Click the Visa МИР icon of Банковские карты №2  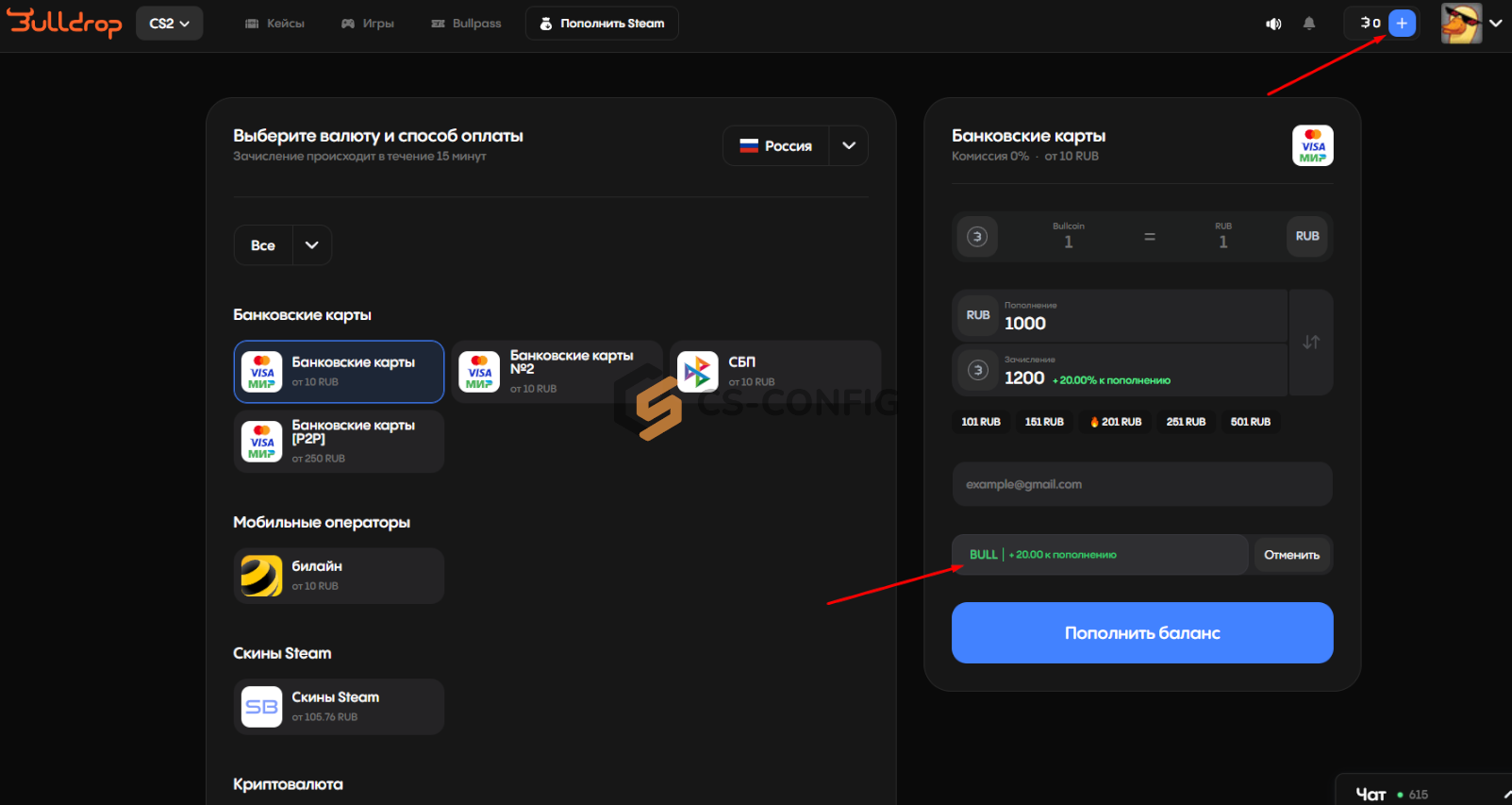coord(479,372)
